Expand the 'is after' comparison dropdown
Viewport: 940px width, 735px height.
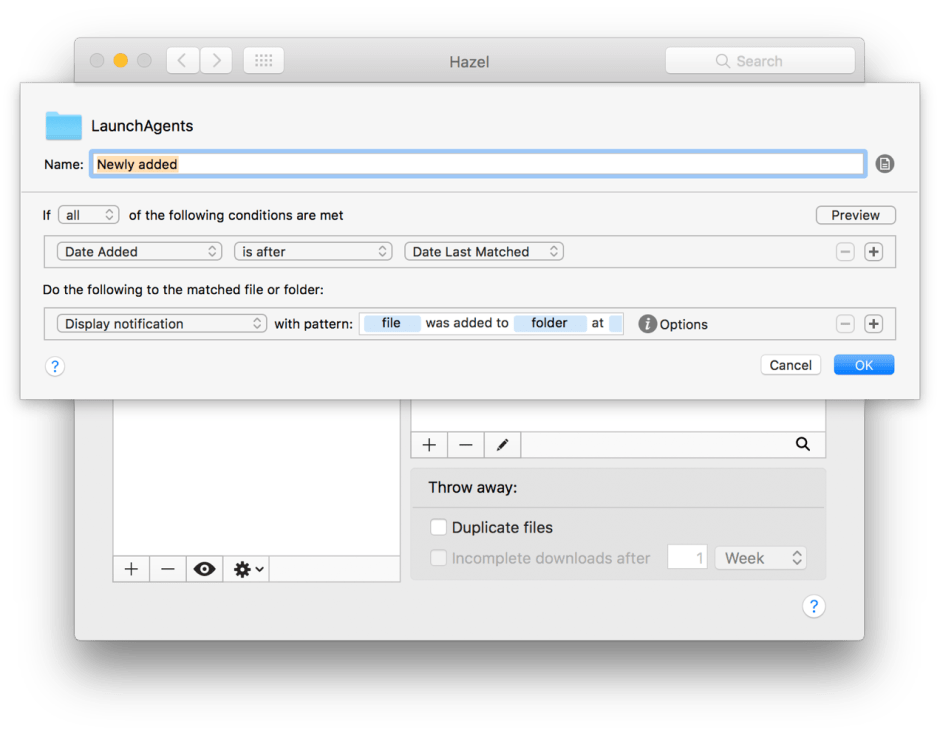(x=313, y=252)
